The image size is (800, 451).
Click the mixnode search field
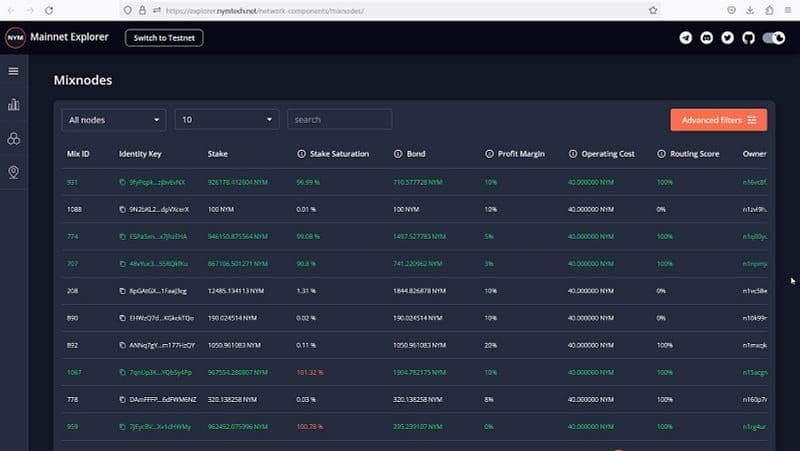coord(339,120)
